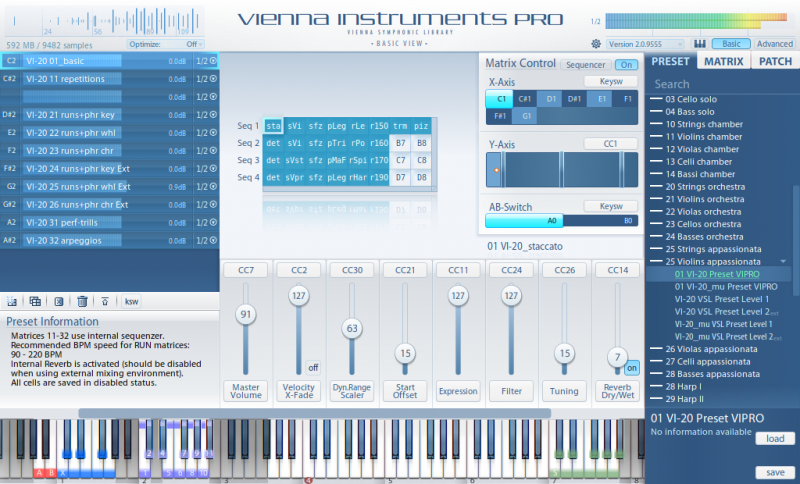Select VI-20 VSL Preset Level 1

[x=721, y=299]
